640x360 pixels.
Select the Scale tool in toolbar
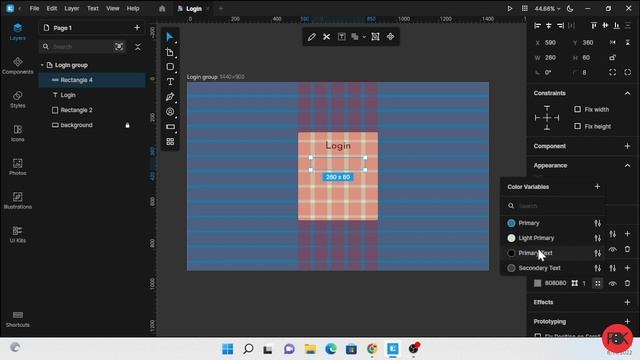pos(170,52)
